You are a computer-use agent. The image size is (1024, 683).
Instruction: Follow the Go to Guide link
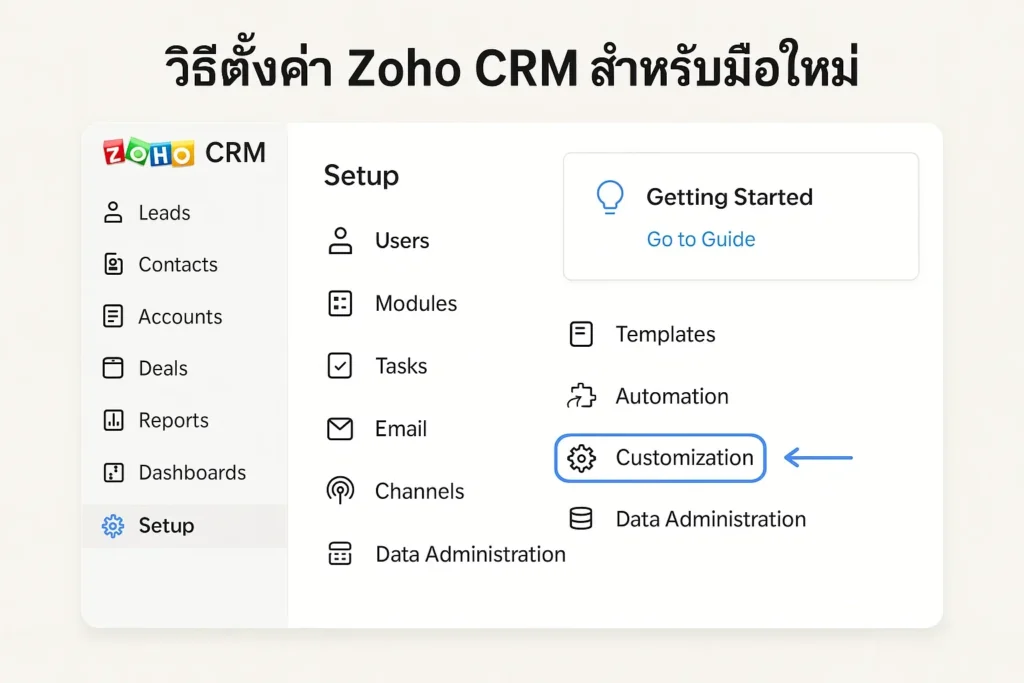tap(701, 239)
